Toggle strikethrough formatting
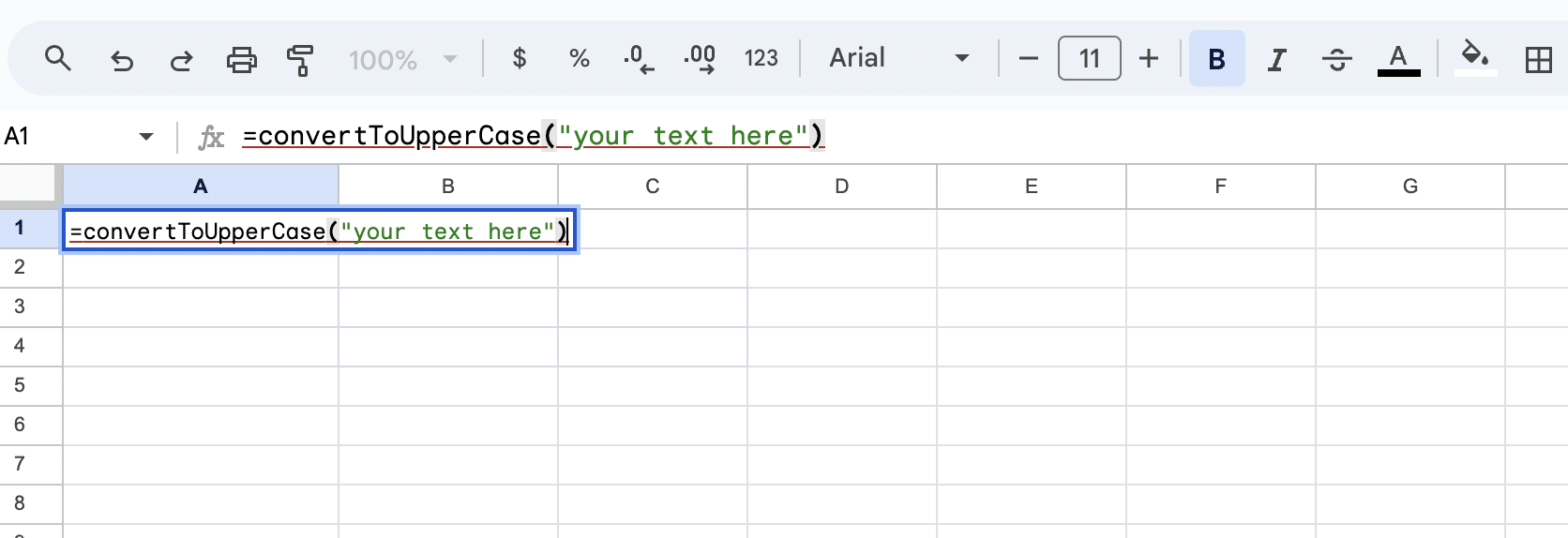 pos(1336,60)
